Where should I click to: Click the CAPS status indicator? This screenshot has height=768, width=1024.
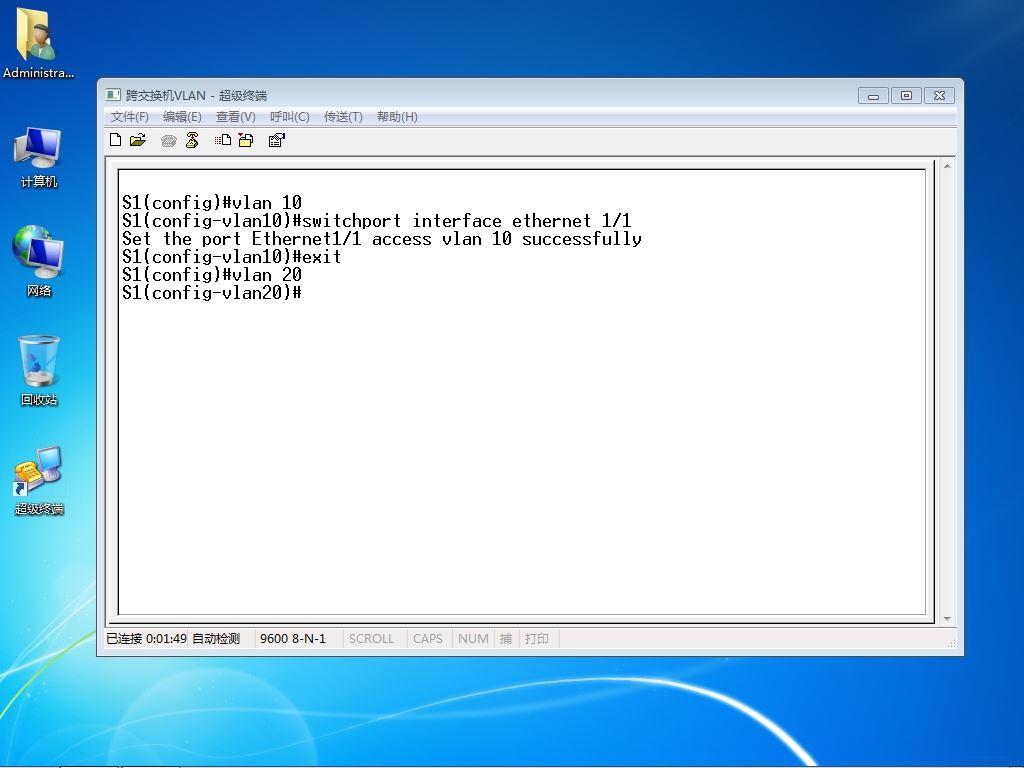pos(428,639)
